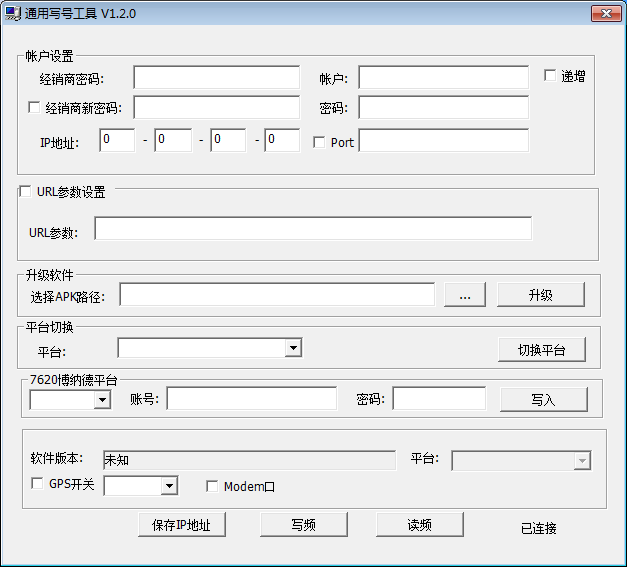Click the 切换平台 button
This screenshot has width=627, height=567.
(542, 350)
